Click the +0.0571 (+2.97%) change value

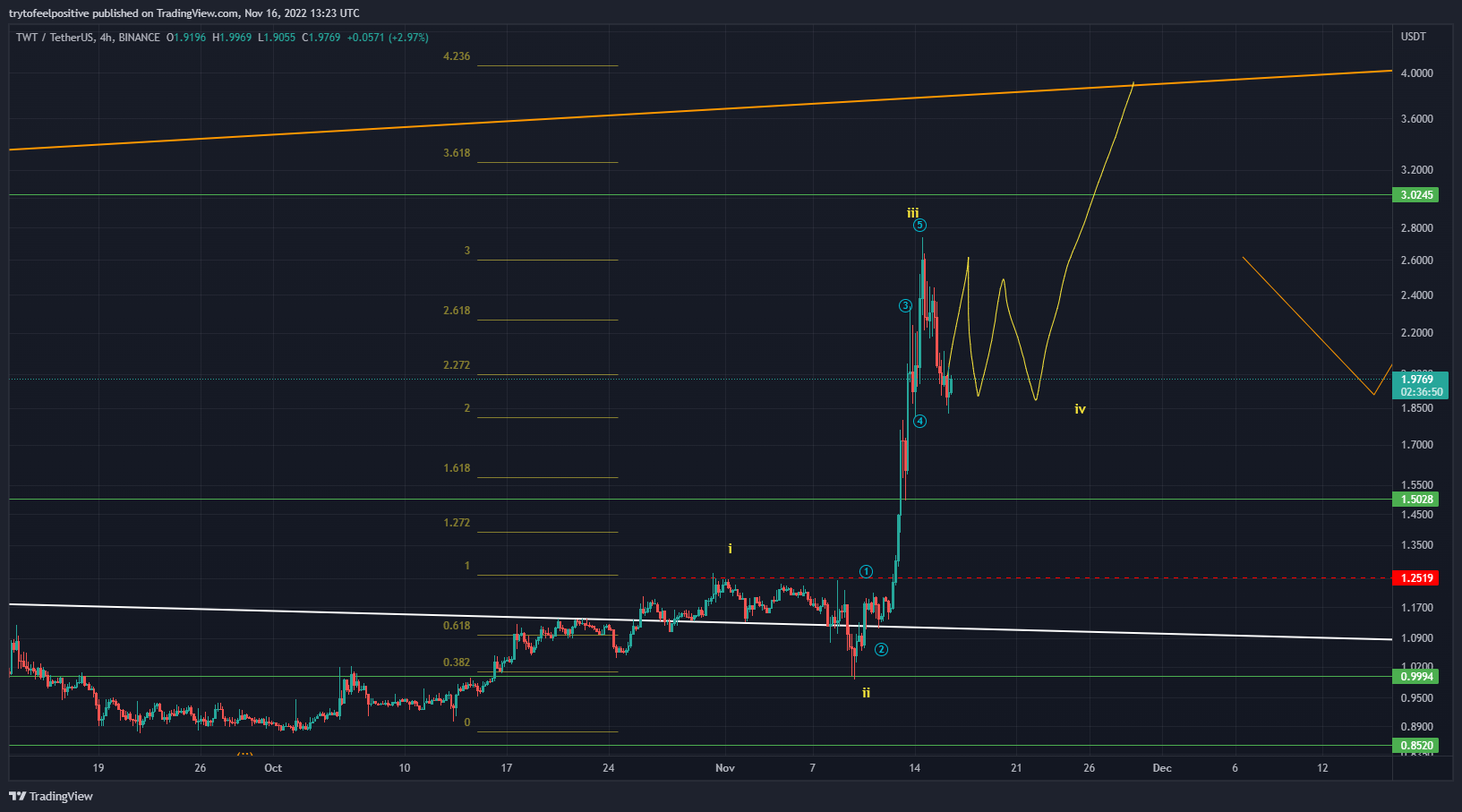388,38
